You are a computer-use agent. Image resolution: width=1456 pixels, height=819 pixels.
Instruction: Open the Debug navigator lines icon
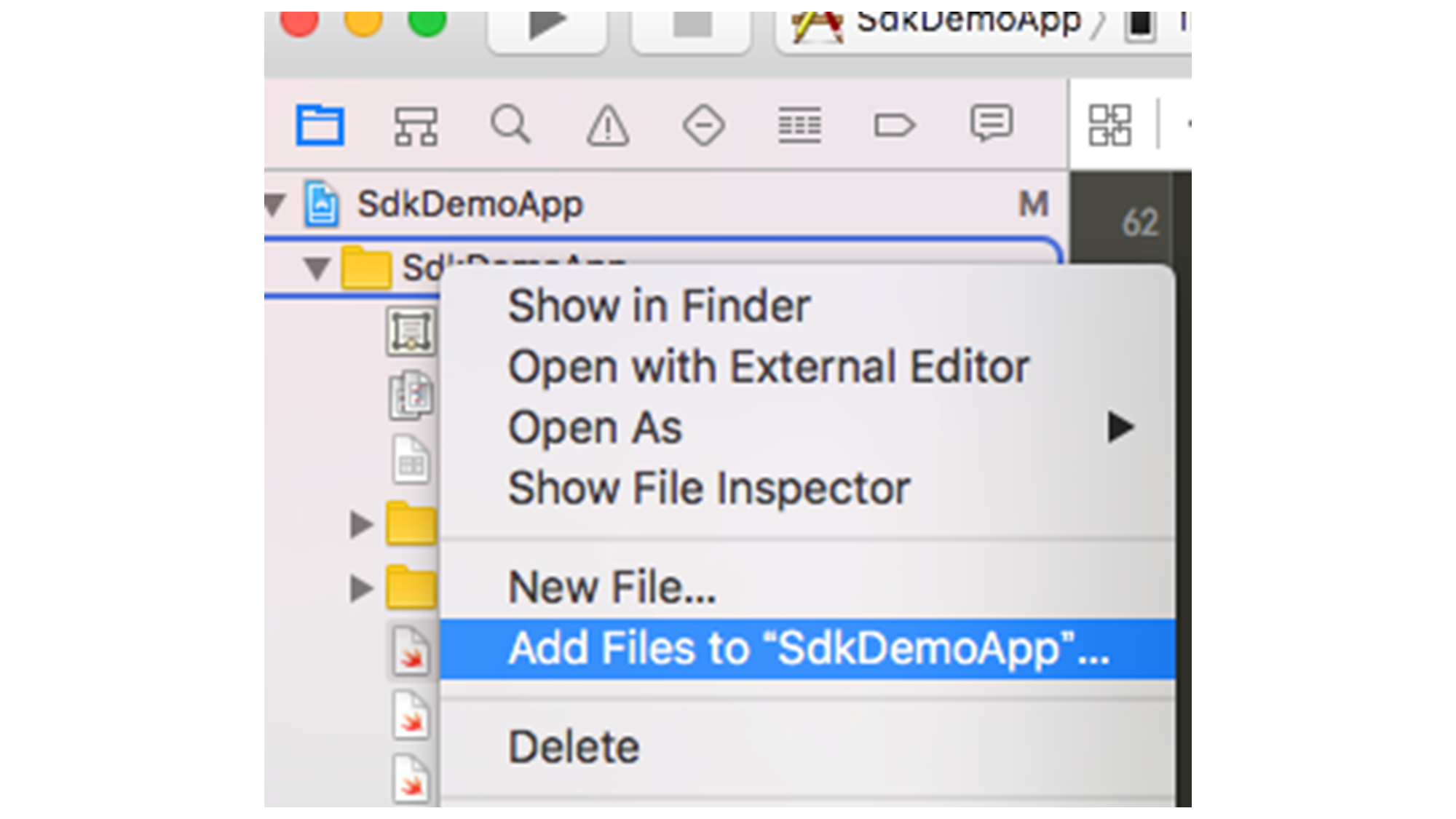(799, 125)
